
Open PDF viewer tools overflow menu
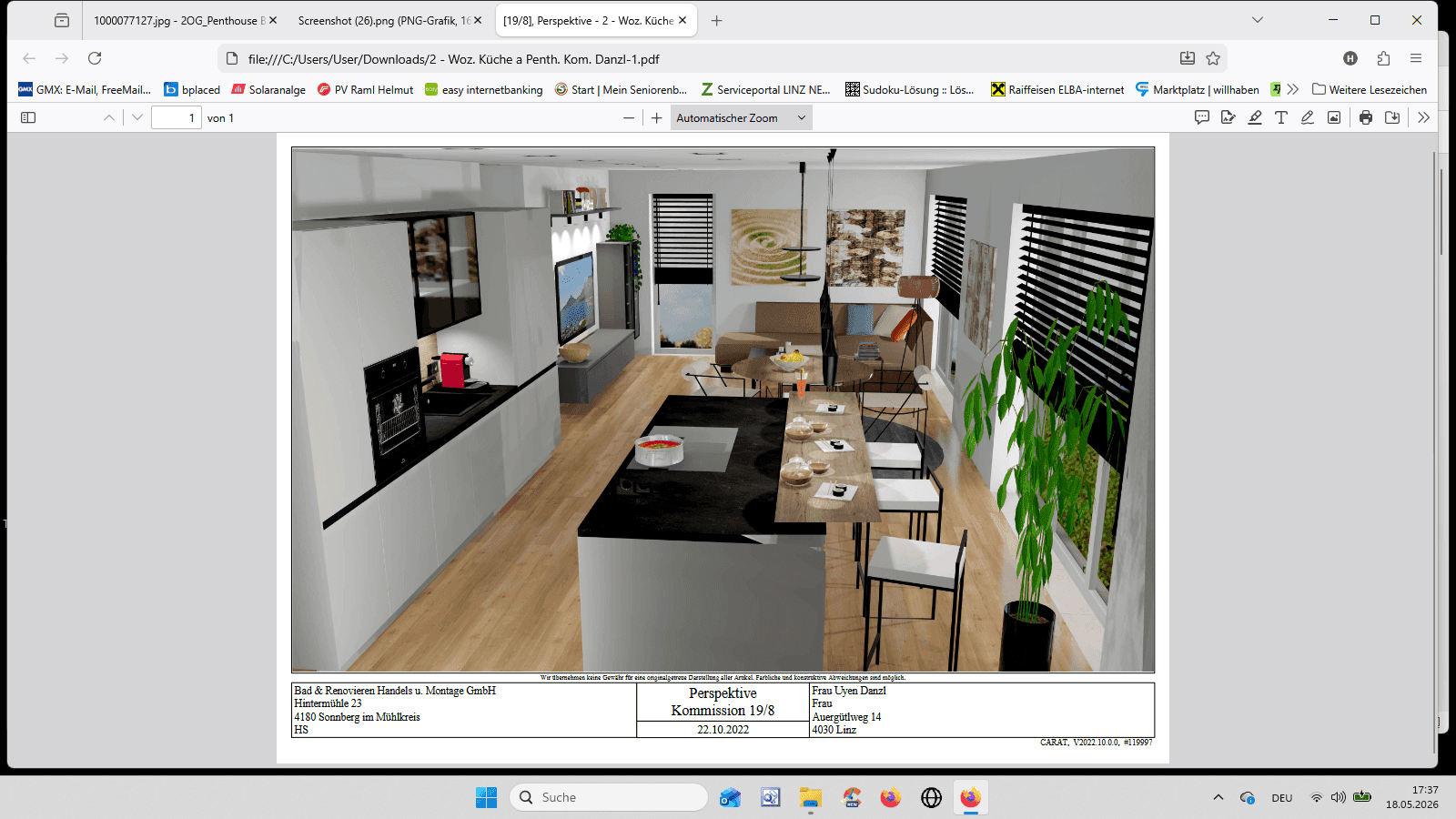coord(1424,117)
